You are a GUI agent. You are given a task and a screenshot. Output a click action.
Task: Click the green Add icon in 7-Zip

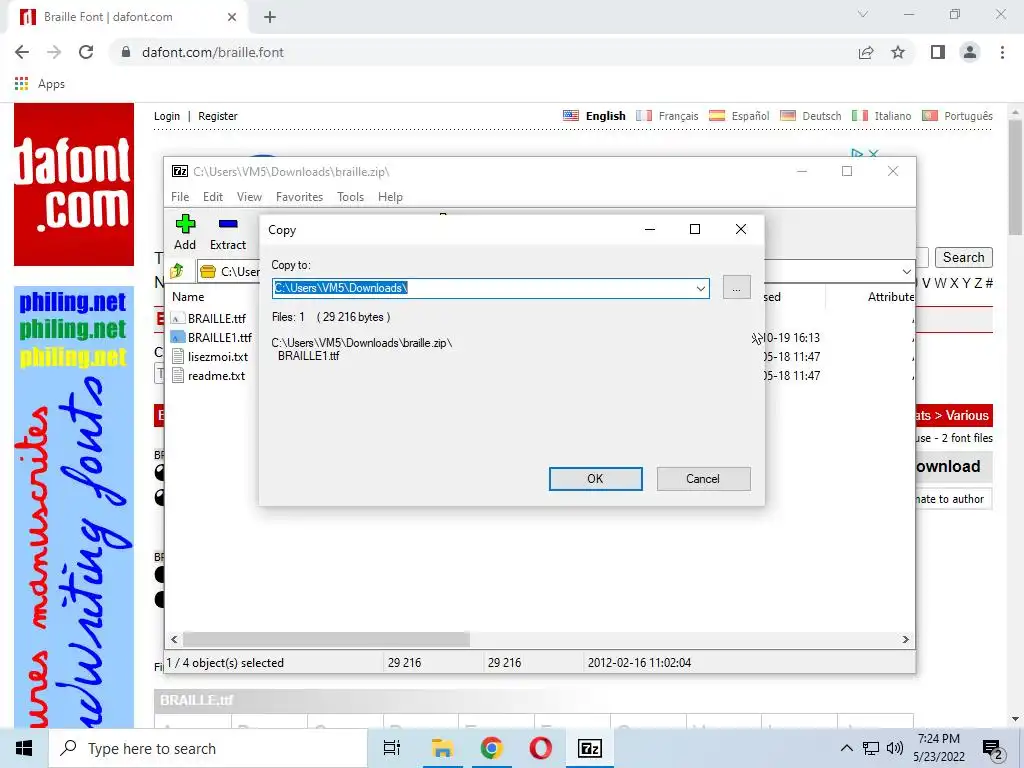[185, 225]
